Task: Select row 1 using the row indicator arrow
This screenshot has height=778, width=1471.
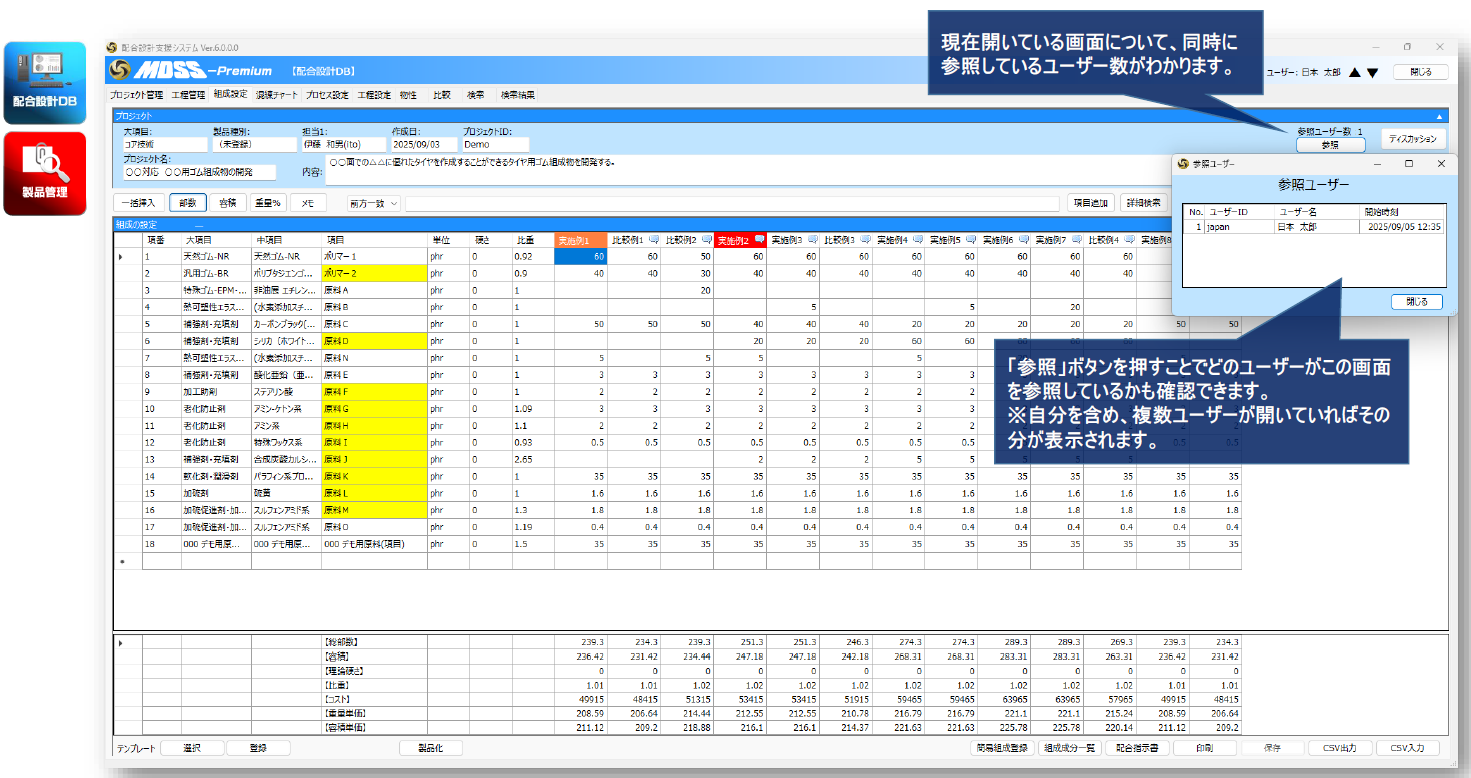Action: [123, 257]
